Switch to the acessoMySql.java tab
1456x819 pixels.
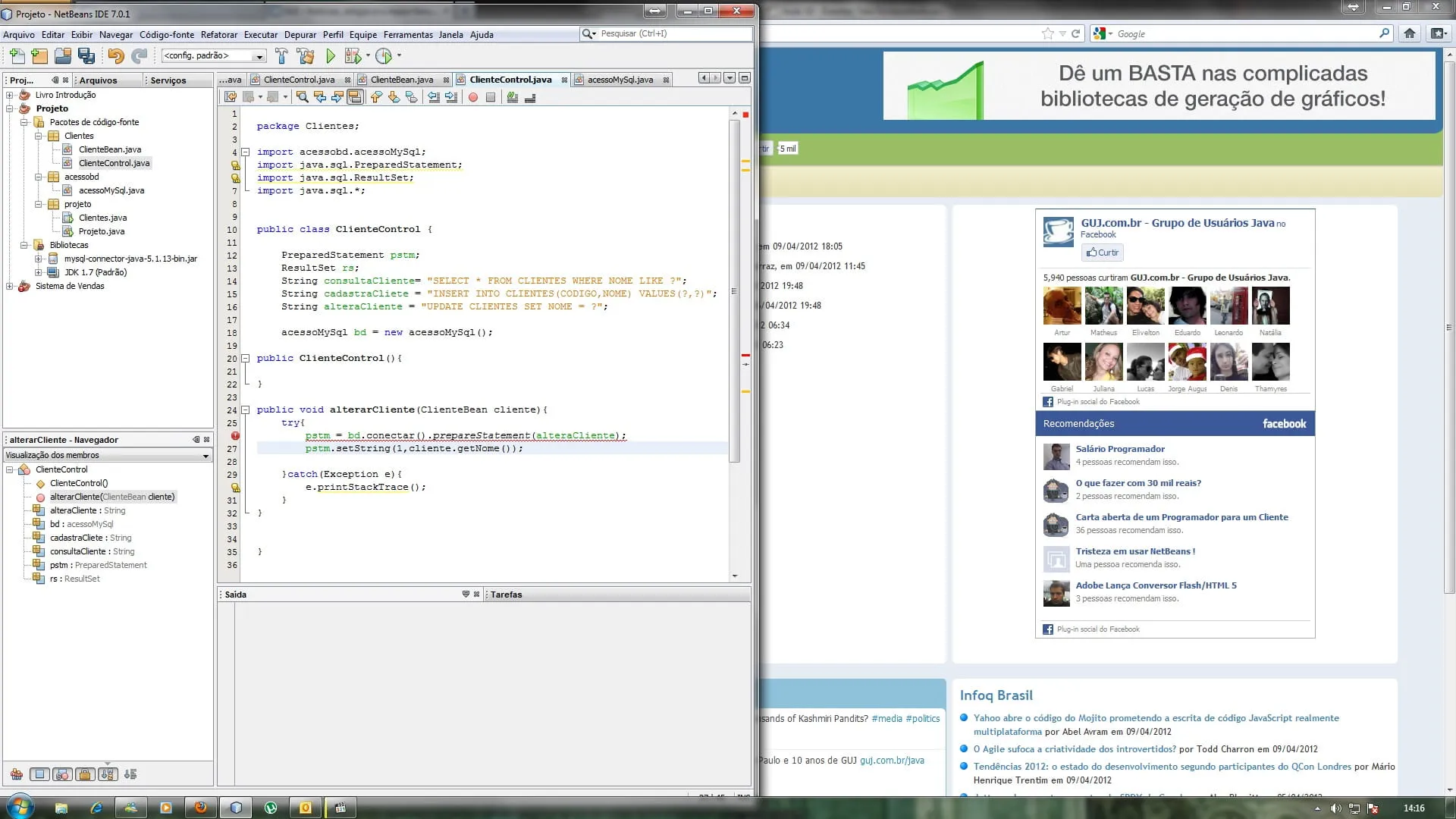620,80
